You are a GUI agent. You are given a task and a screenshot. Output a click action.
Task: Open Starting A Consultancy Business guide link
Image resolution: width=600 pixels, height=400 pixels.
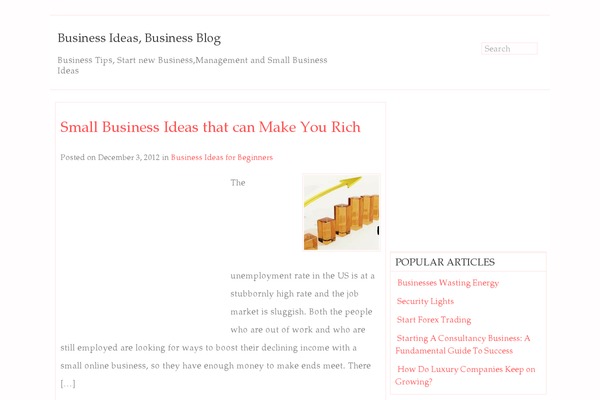[x=463, y=344]
